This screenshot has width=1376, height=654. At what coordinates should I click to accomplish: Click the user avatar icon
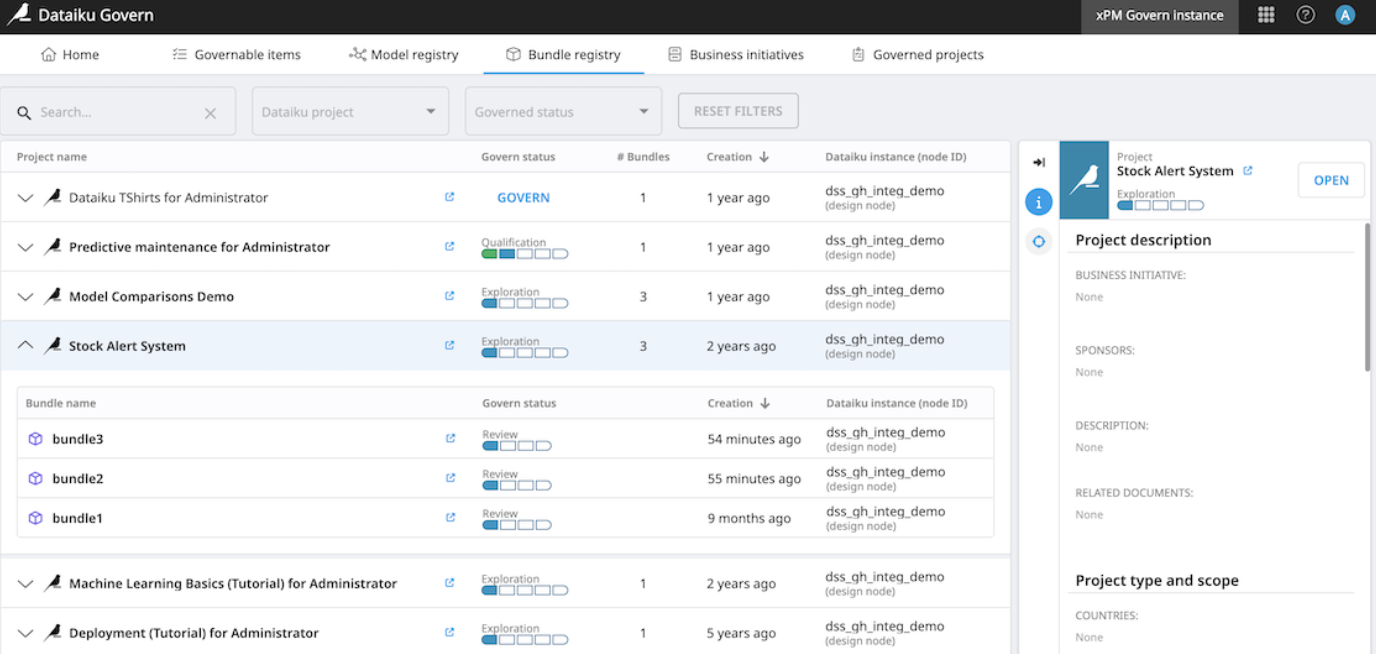[1345, 14]
